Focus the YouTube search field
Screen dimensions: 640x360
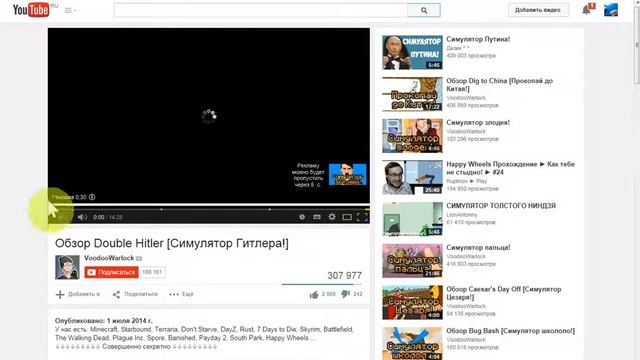point(260,10)
